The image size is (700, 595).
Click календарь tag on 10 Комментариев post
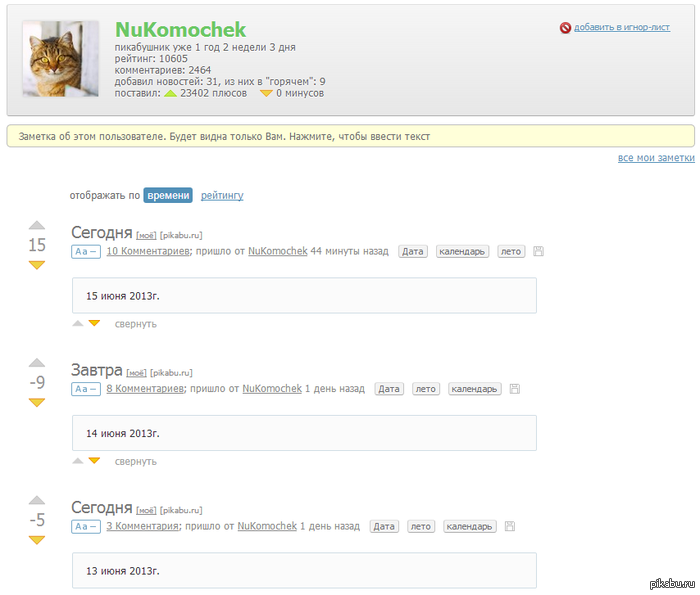462,252
